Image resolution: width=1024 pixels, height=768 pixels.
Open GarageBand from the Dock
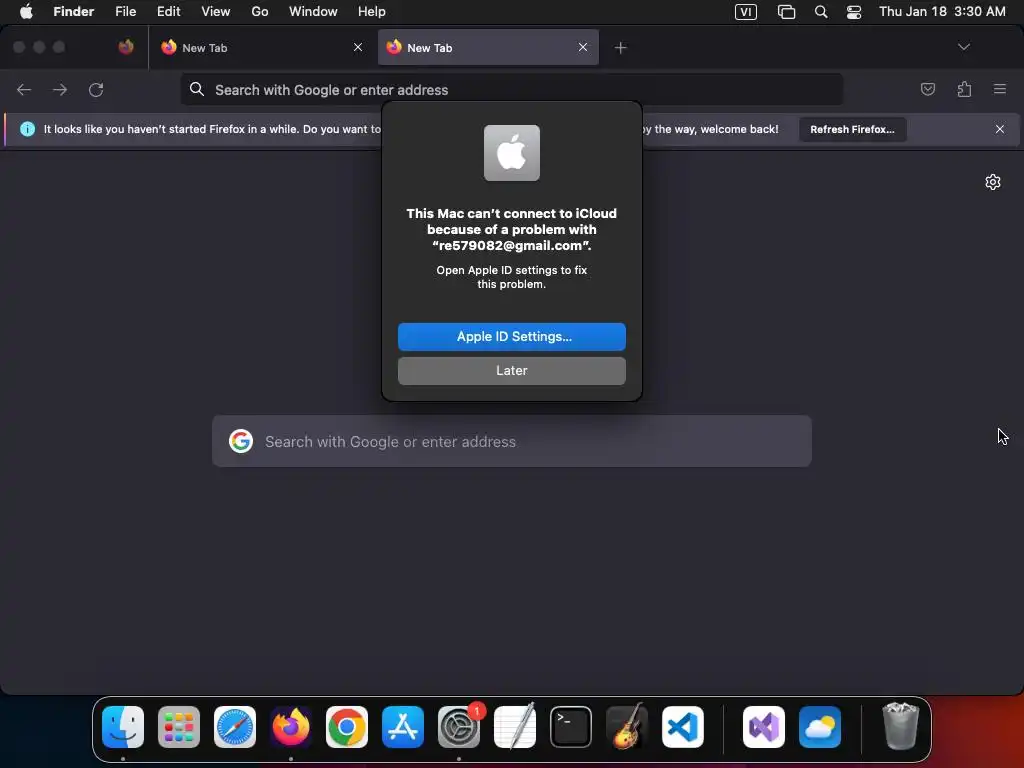(x=627, y=726)
